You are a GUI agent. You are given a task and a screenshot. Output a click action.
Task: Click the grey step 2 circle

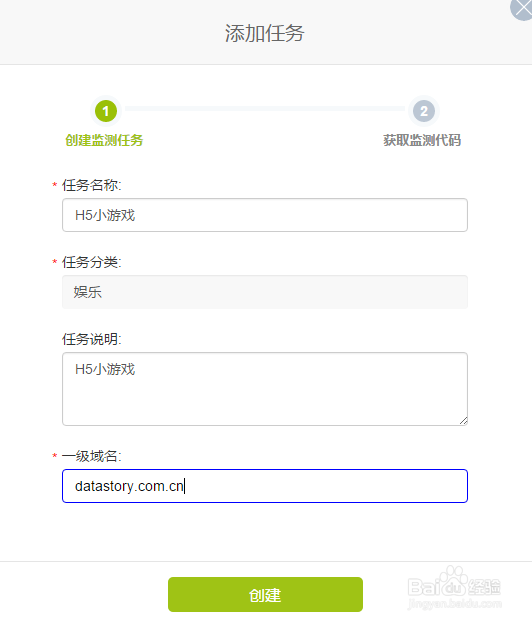424,111
